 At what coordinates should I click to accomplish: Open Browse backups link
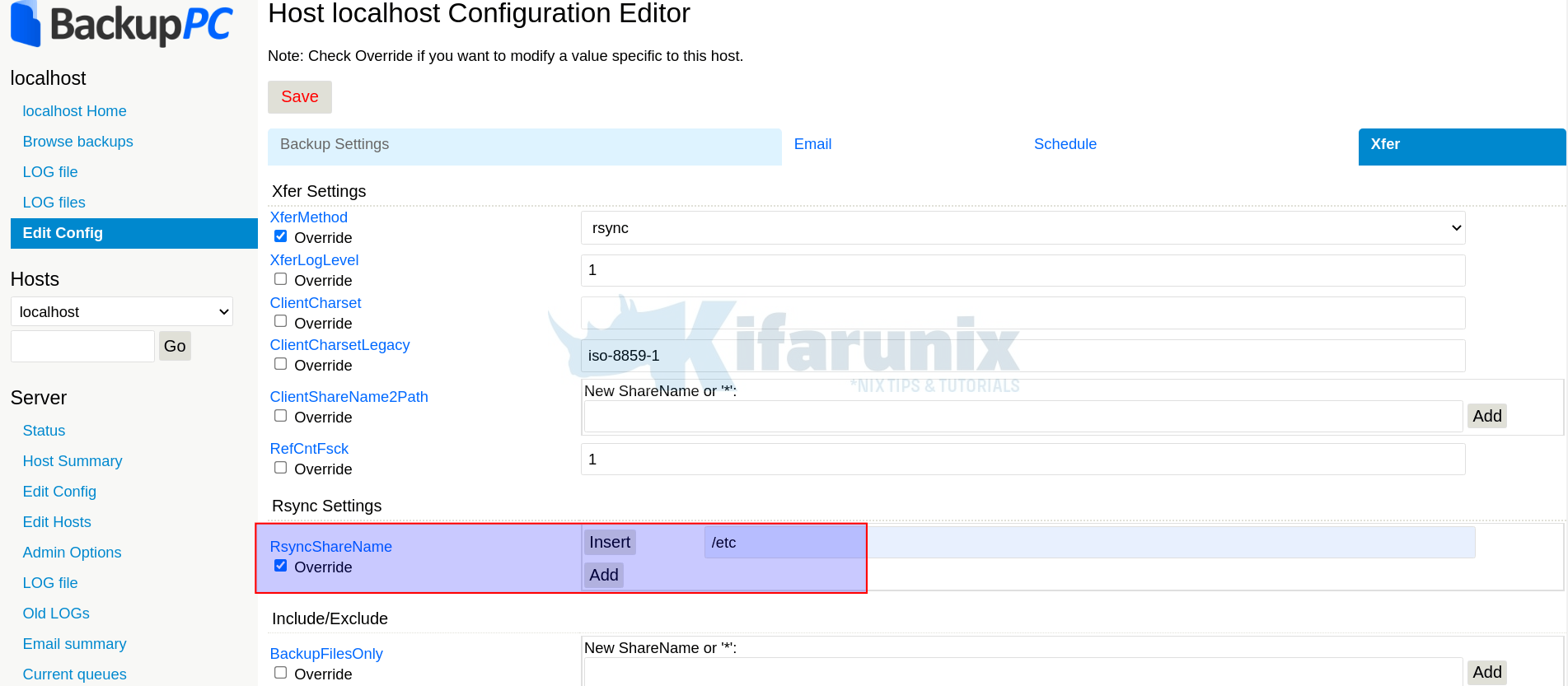(x=78, y=142)
